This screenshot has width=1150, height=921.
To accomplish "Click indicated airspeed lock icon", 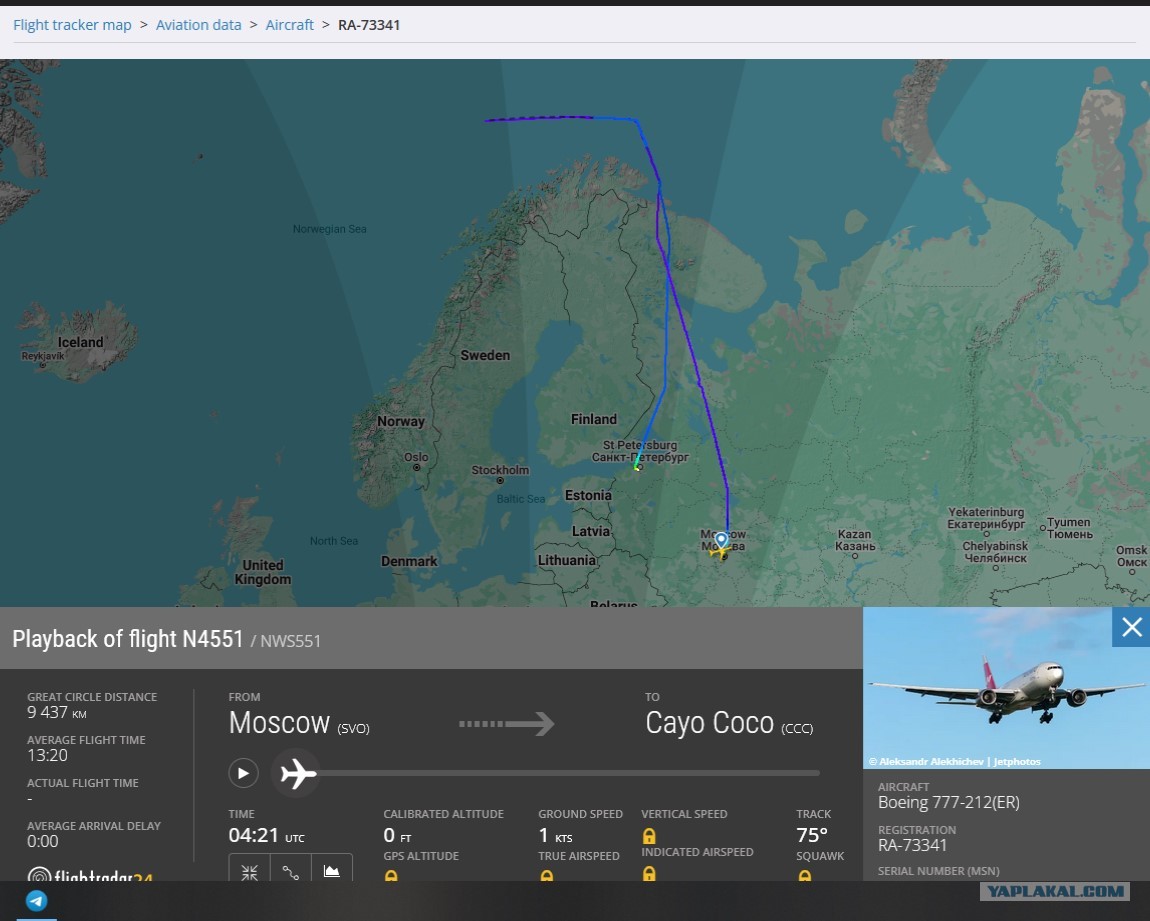I will click(x=649, y=873).
